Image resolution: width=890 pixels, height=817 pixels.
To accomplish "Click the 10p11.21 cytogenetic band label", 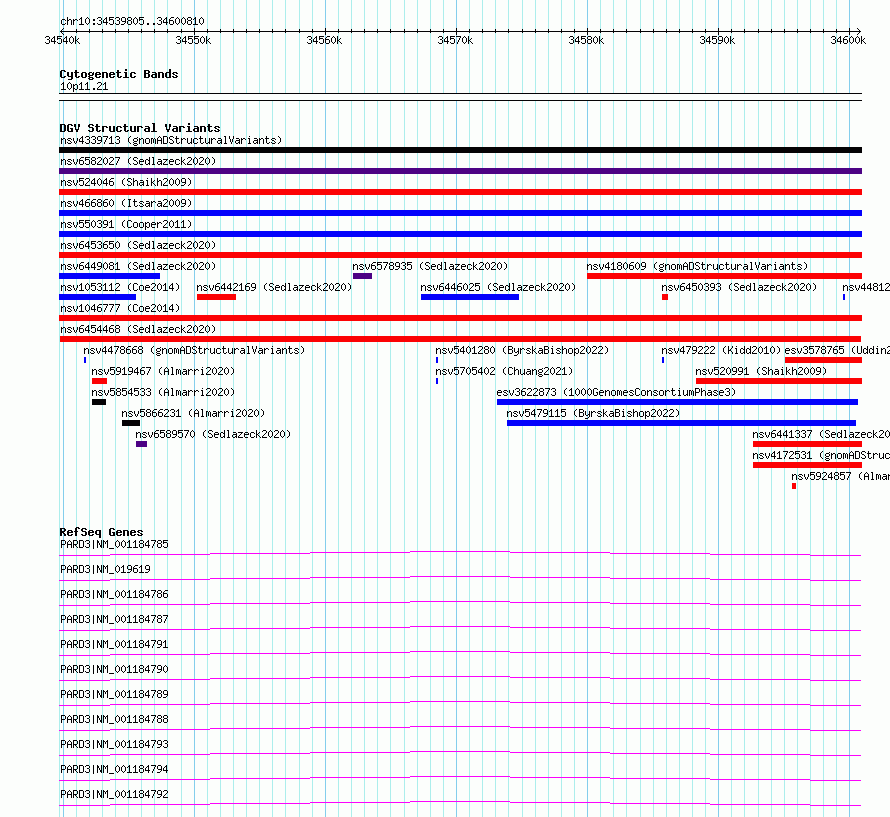I will (84, 86).
